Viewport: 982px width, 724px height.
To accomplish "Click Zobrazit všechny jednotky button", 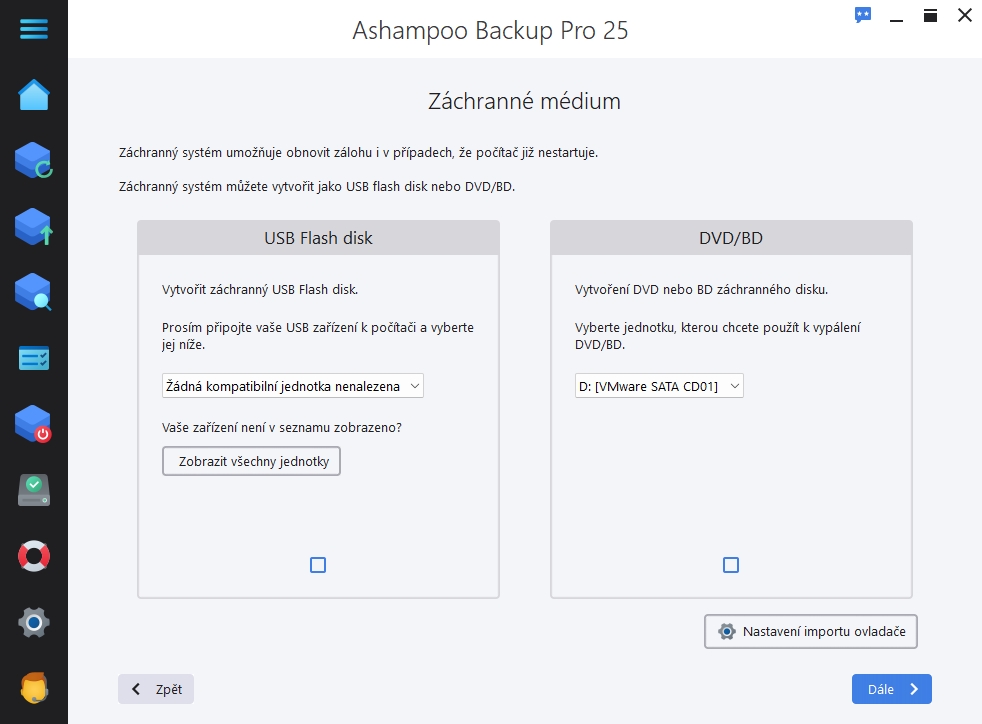I will point(251,461).
